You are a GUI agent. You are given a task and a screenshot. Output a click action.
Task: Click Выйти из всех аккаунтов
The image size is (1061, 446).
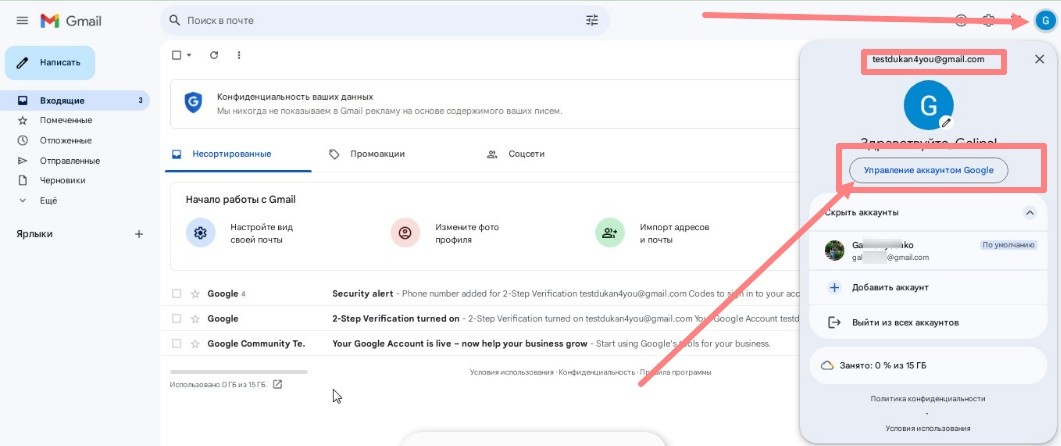click(x=928, y=323)
